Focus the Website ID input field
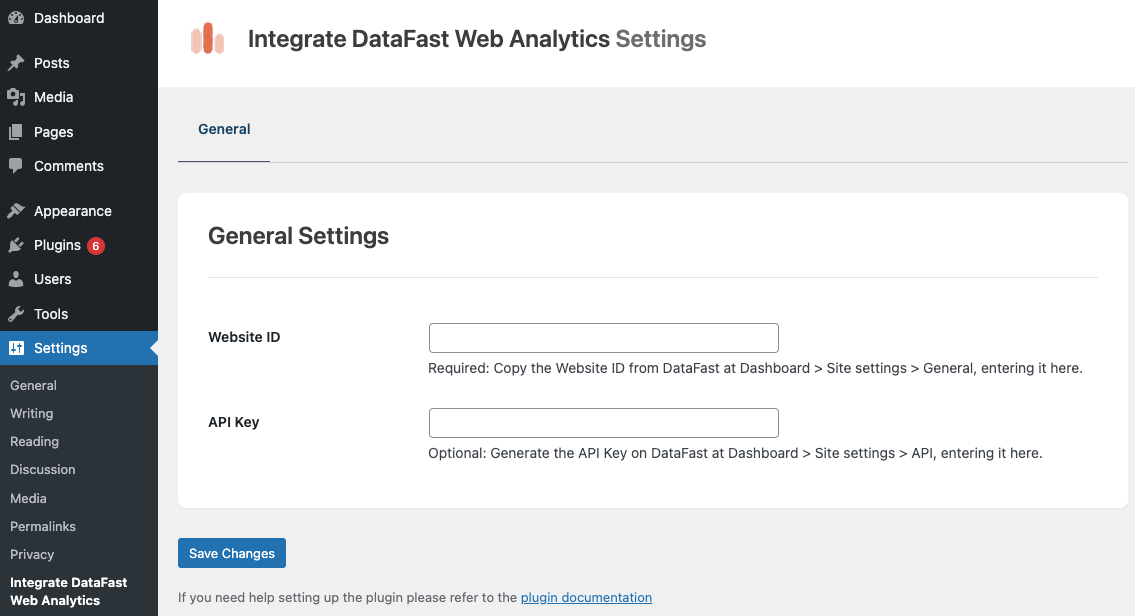The height and width of the screenshot is (616, 1135). coord(603,338)
